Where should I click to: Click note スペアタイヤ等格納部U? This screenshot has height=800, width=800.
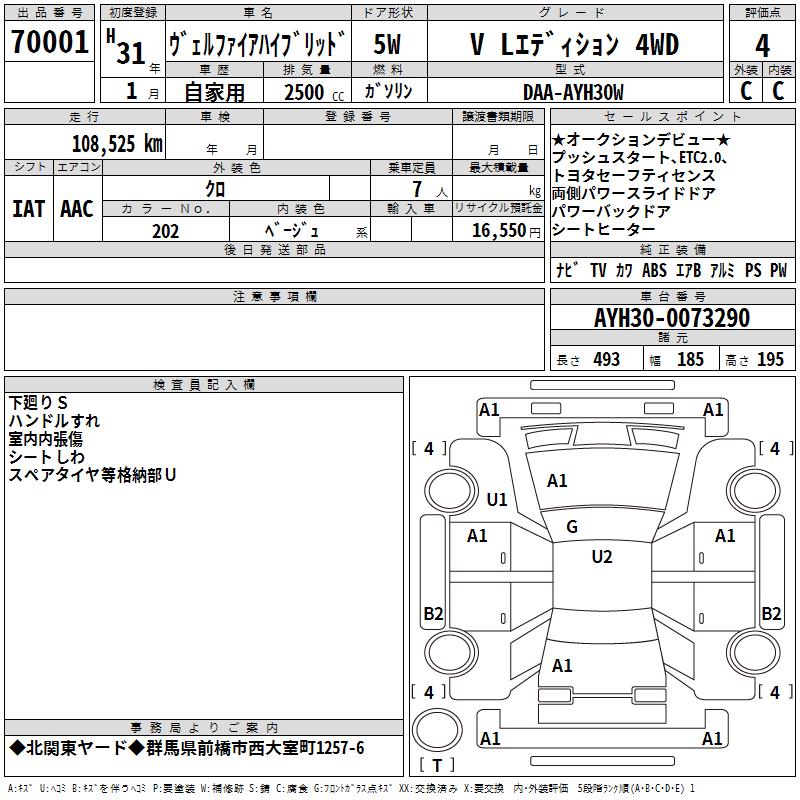pyautogui.click(x=92, y=475)
